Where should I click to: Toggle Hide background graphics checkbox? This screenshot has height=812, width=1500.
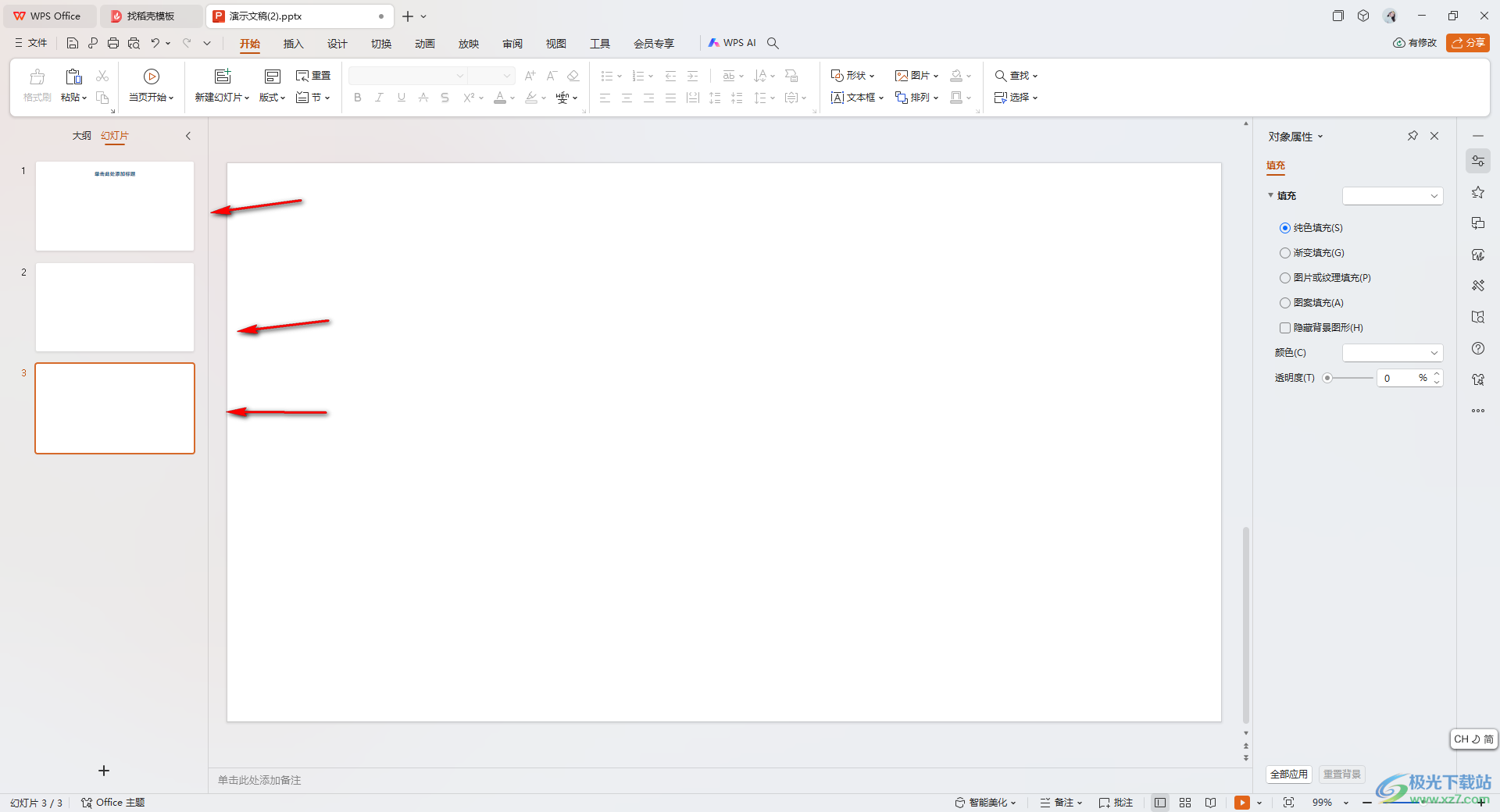tap(1285, 328)
